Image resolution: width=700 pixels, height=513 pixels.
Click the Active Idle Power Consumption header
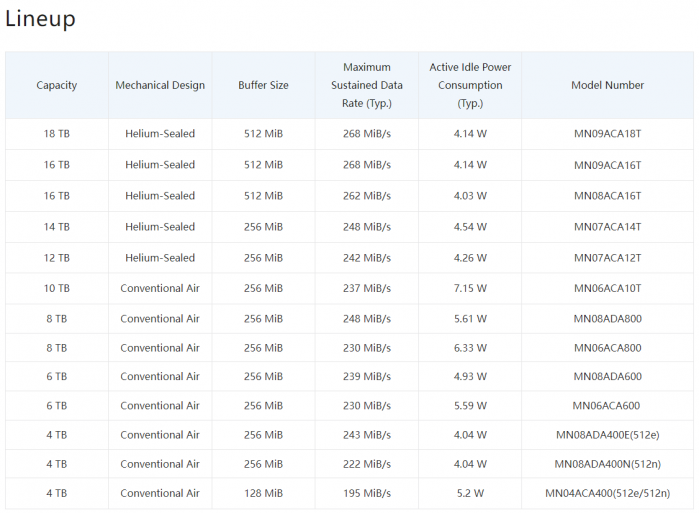point(470,85)
